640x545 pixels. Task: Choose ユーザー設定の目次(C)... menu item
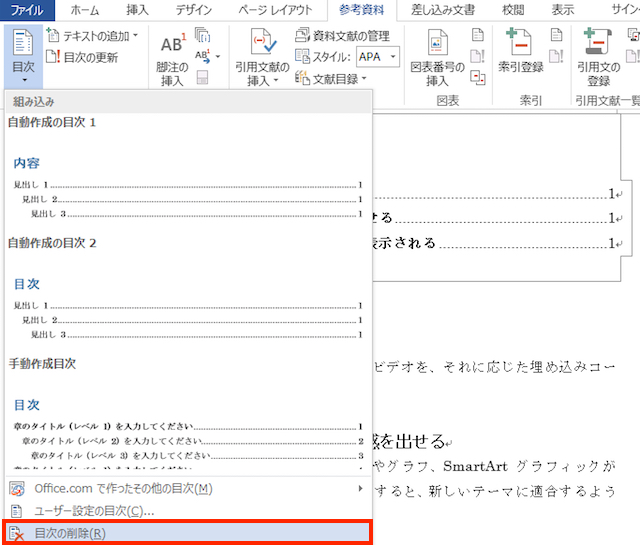188,511
